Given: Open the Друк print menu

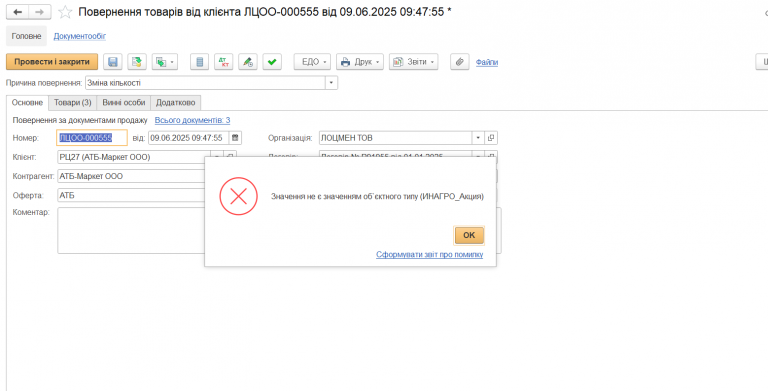Looking at the screenshot, I should point(360,62).
